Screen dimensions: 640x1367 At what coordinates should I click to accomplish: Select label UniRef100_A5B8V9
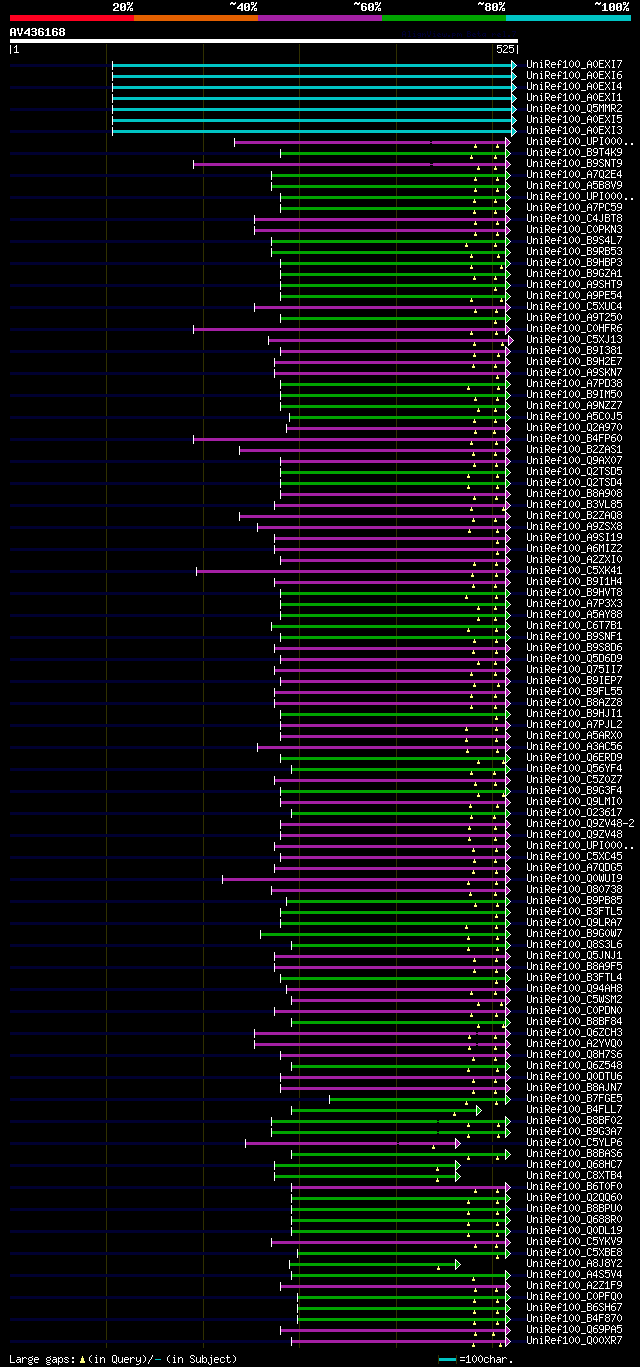(x=574, y=185)
